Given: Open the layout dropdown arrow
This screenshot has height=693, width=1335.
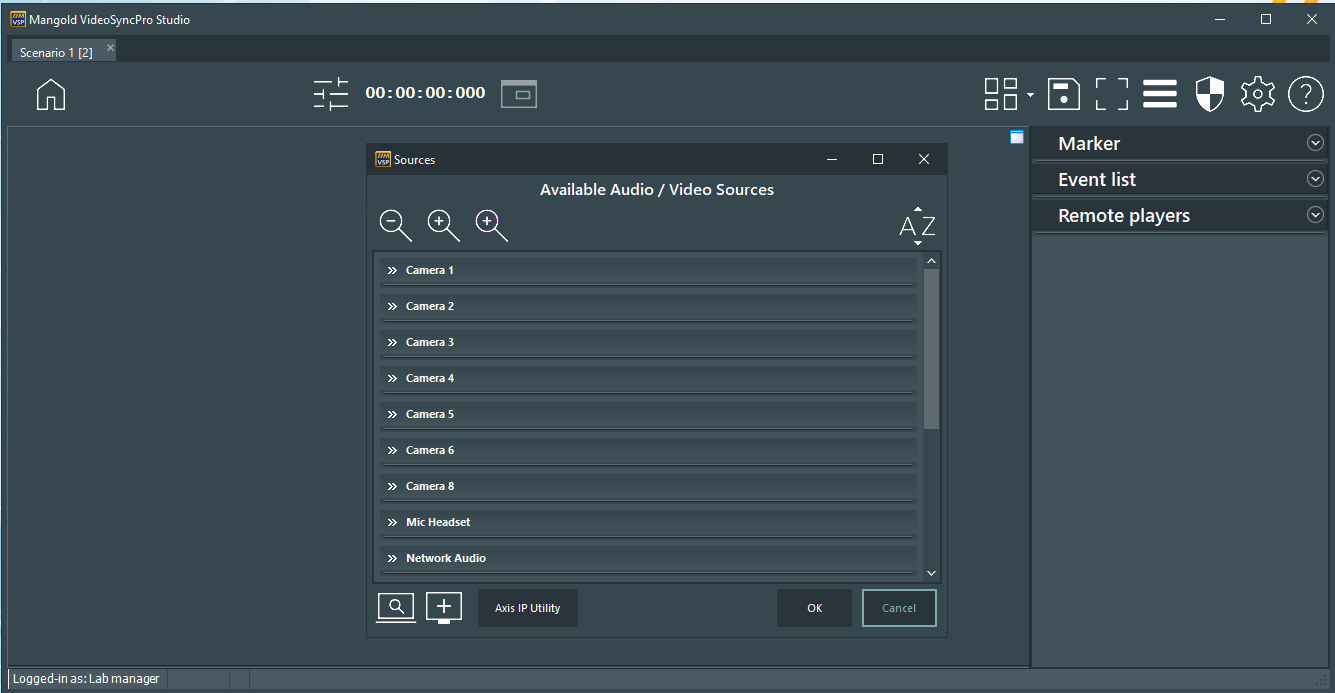Looking at the screenshot, I should pos(1030,95).
